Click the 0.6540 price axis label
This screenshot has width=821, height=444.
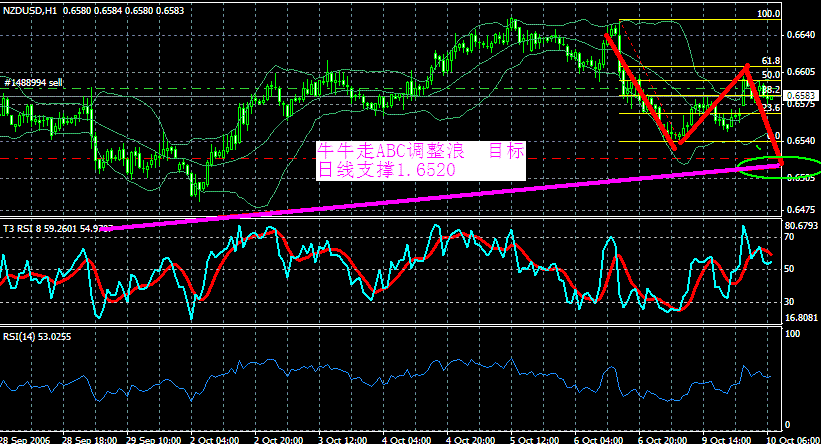(x=801, y=140)
